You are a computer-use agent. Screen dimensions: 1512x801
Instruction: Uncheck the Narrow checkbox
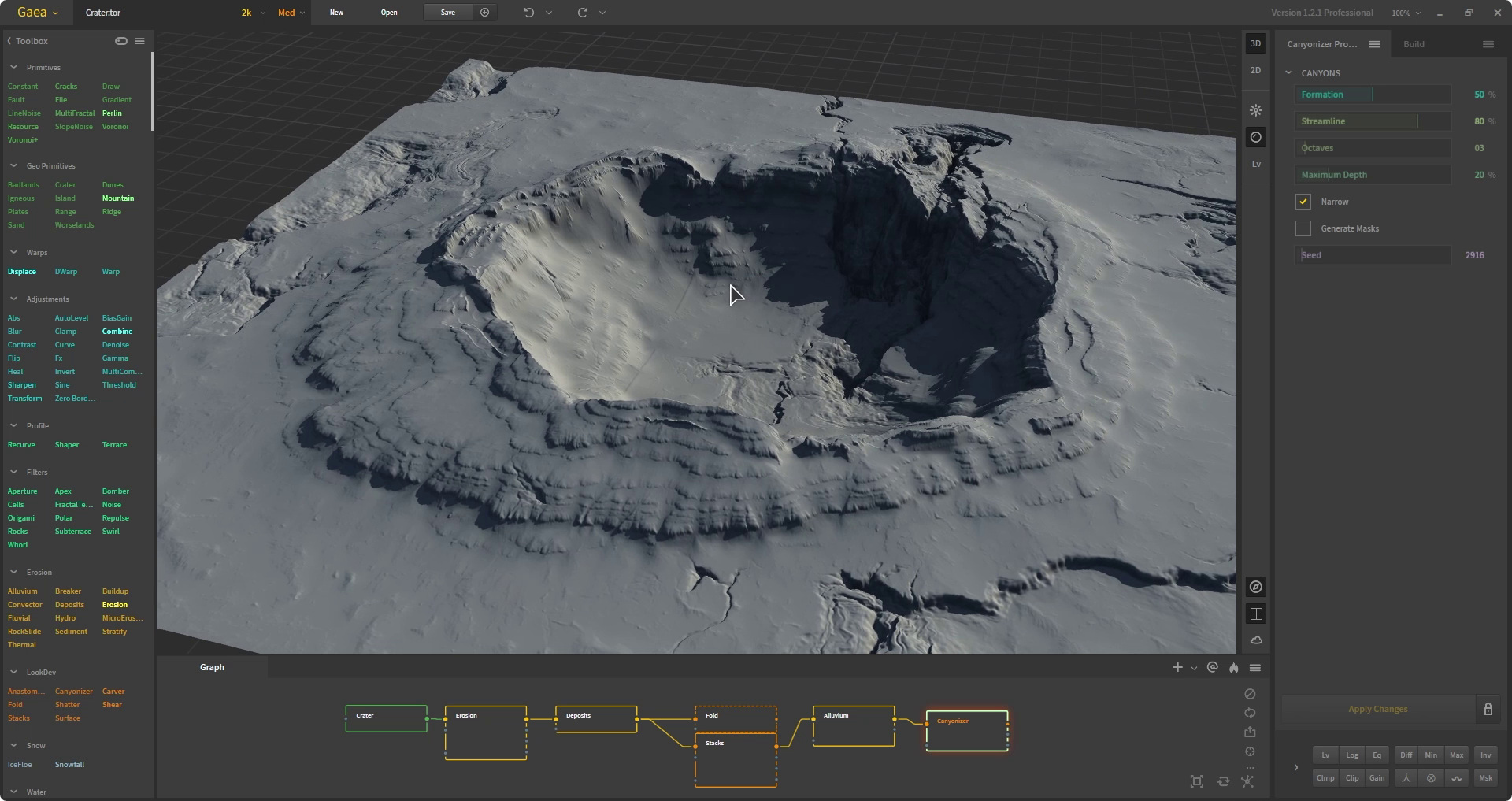click(1303, 202)
